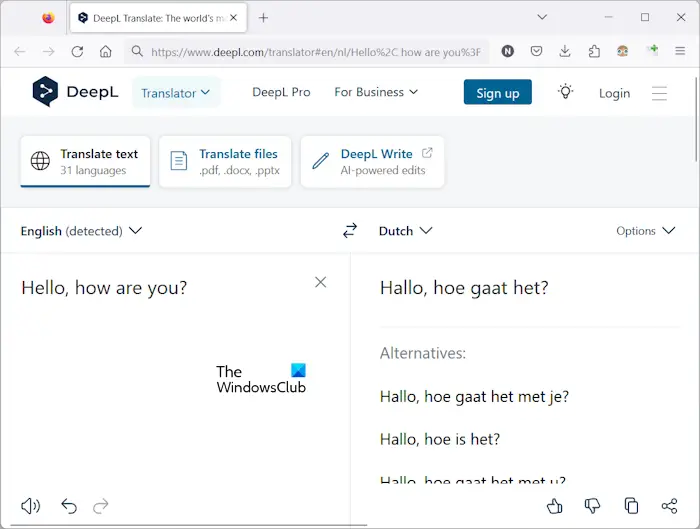The image size is (700, 529).
Task: Open the Translator dropdown menu
Action: pos(175,93)
